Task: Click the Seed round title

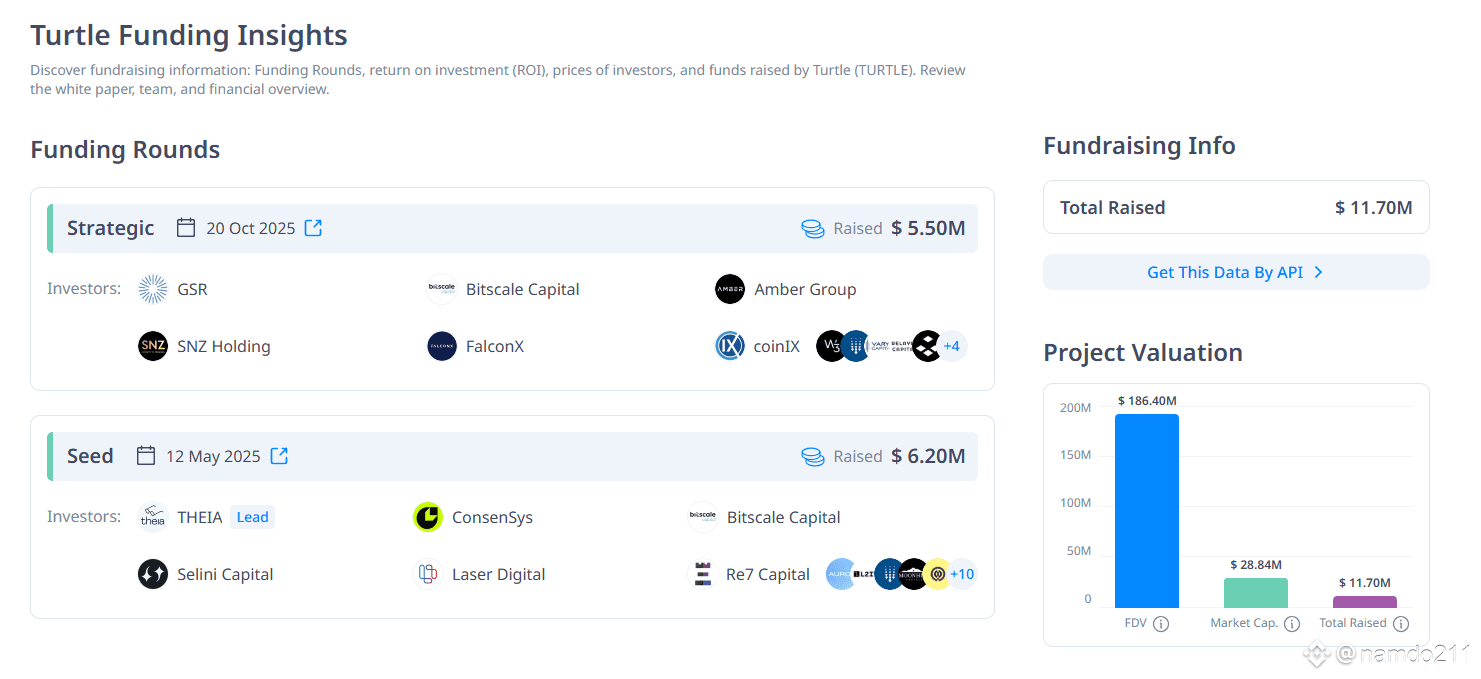Action: (90, 456)
